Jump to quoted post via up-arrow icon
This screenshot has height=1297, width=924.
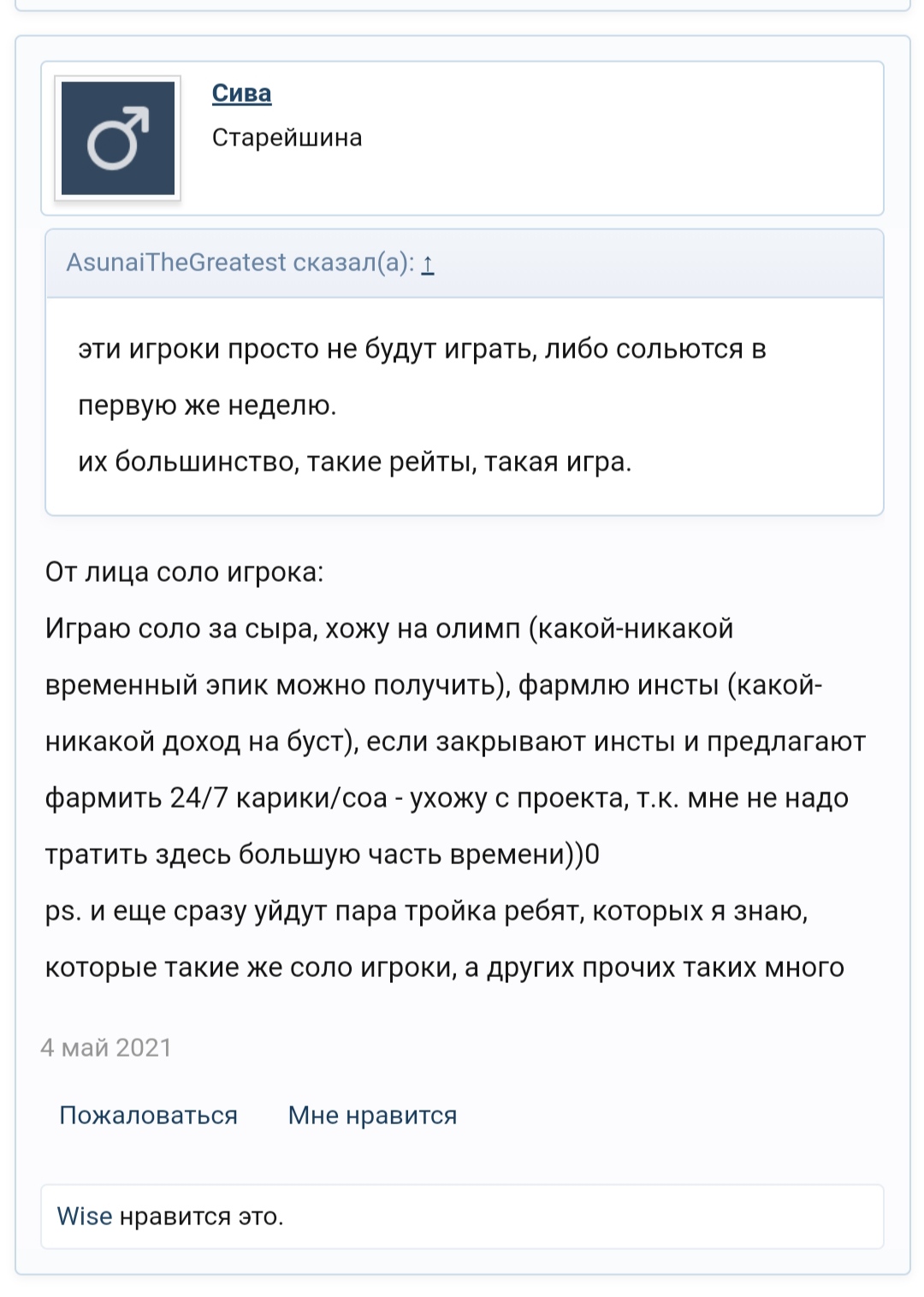(428, 264)
